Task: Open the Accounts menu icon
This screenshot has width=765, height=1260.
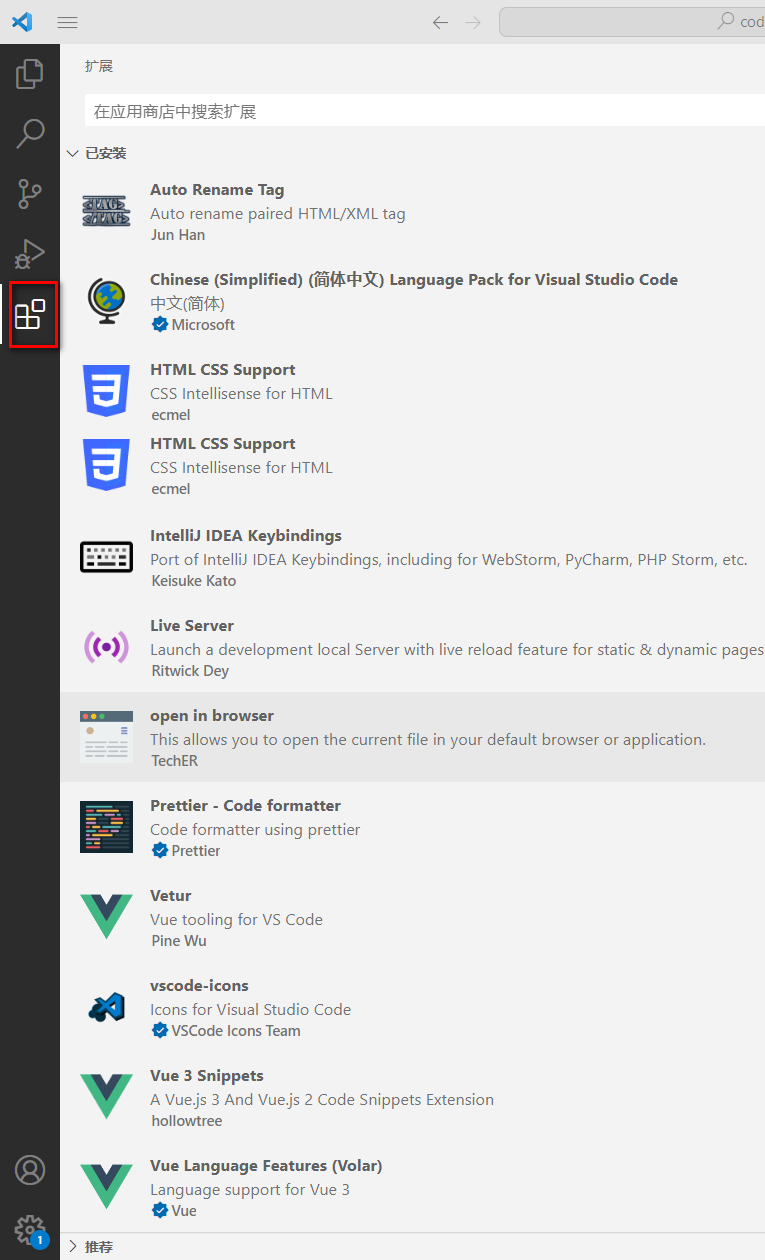Action: (30, 1169)
